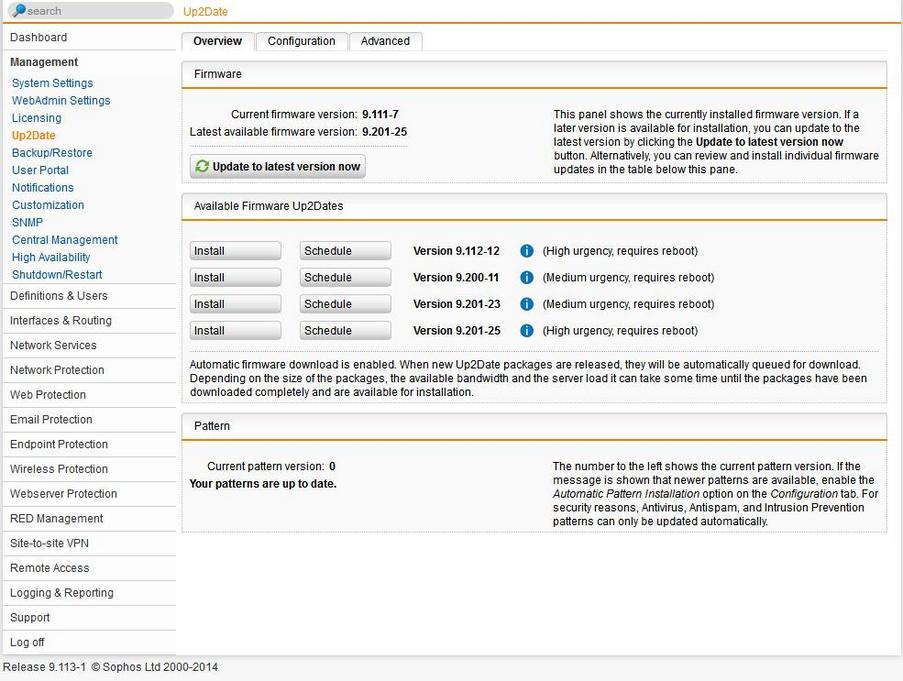Open SNMP settings
This screenshot has height=681, width=903.
[x=27, y=222]
